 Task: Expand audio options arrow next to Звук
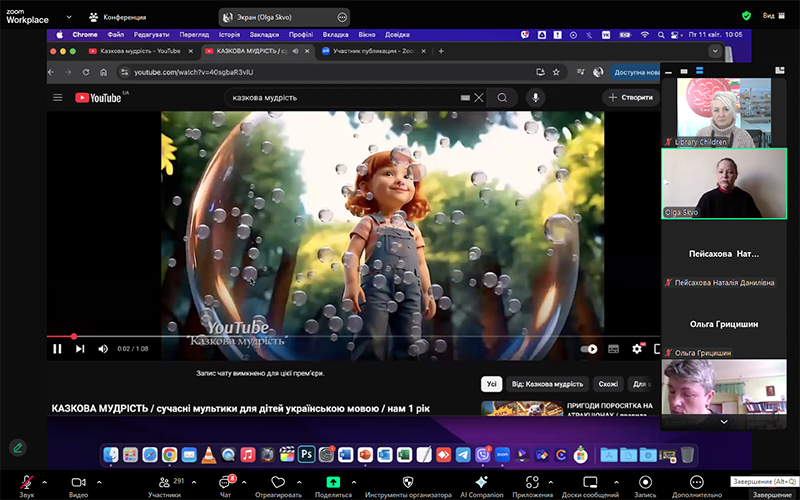(44, 482)
